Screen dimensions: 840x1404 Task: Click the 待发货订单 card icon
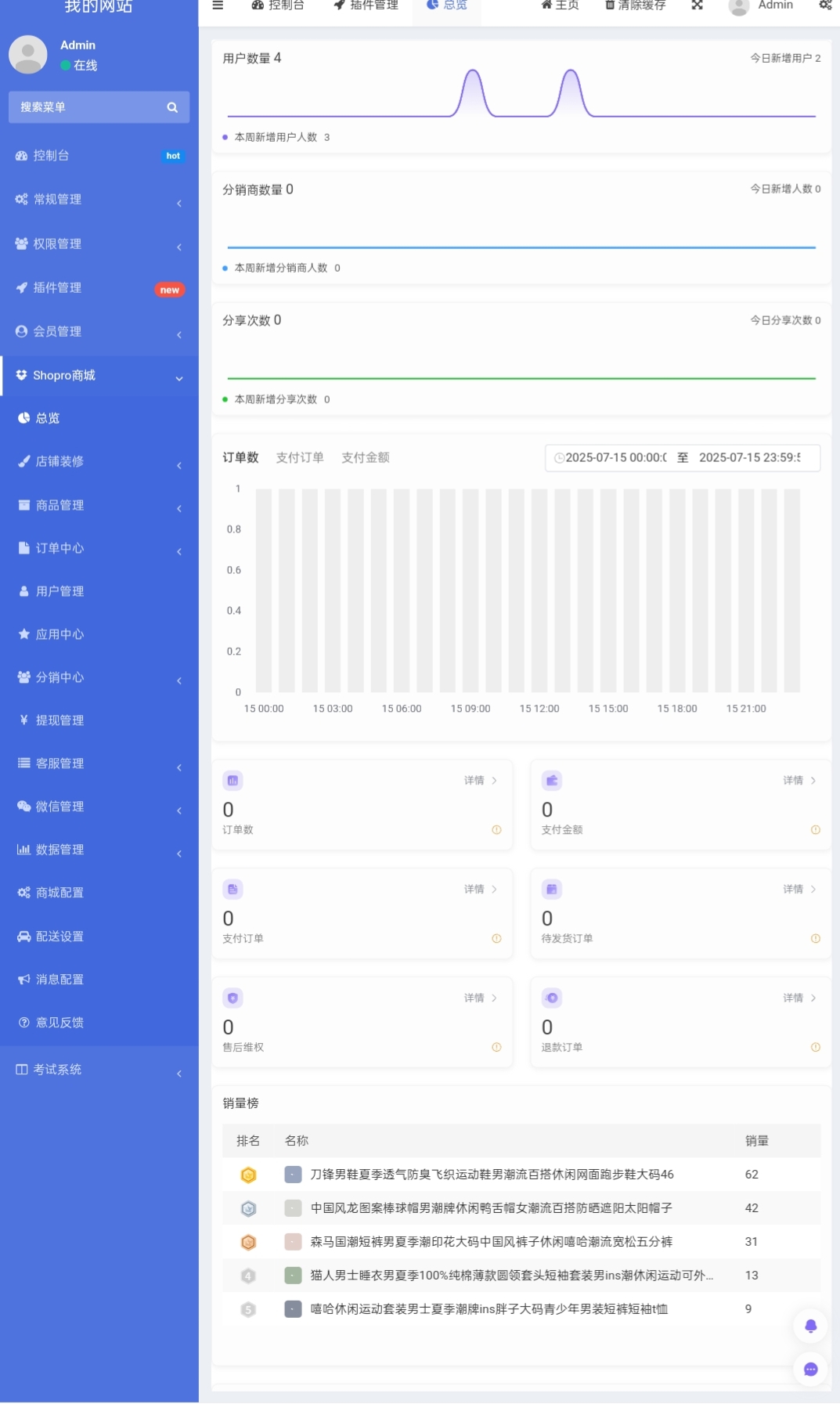coord(552,890)
